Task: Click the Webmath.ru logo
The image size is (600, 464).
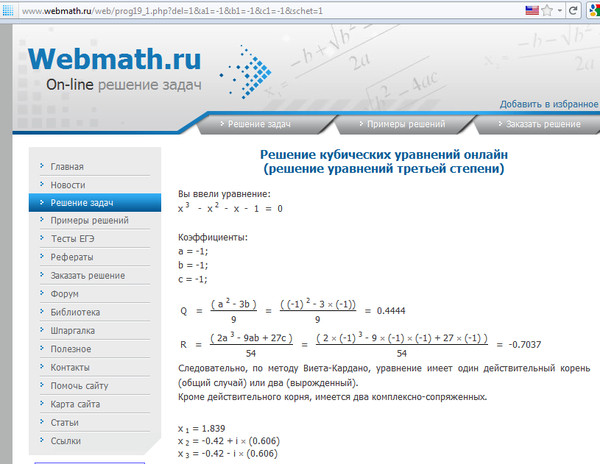Action: pos(114,59)
